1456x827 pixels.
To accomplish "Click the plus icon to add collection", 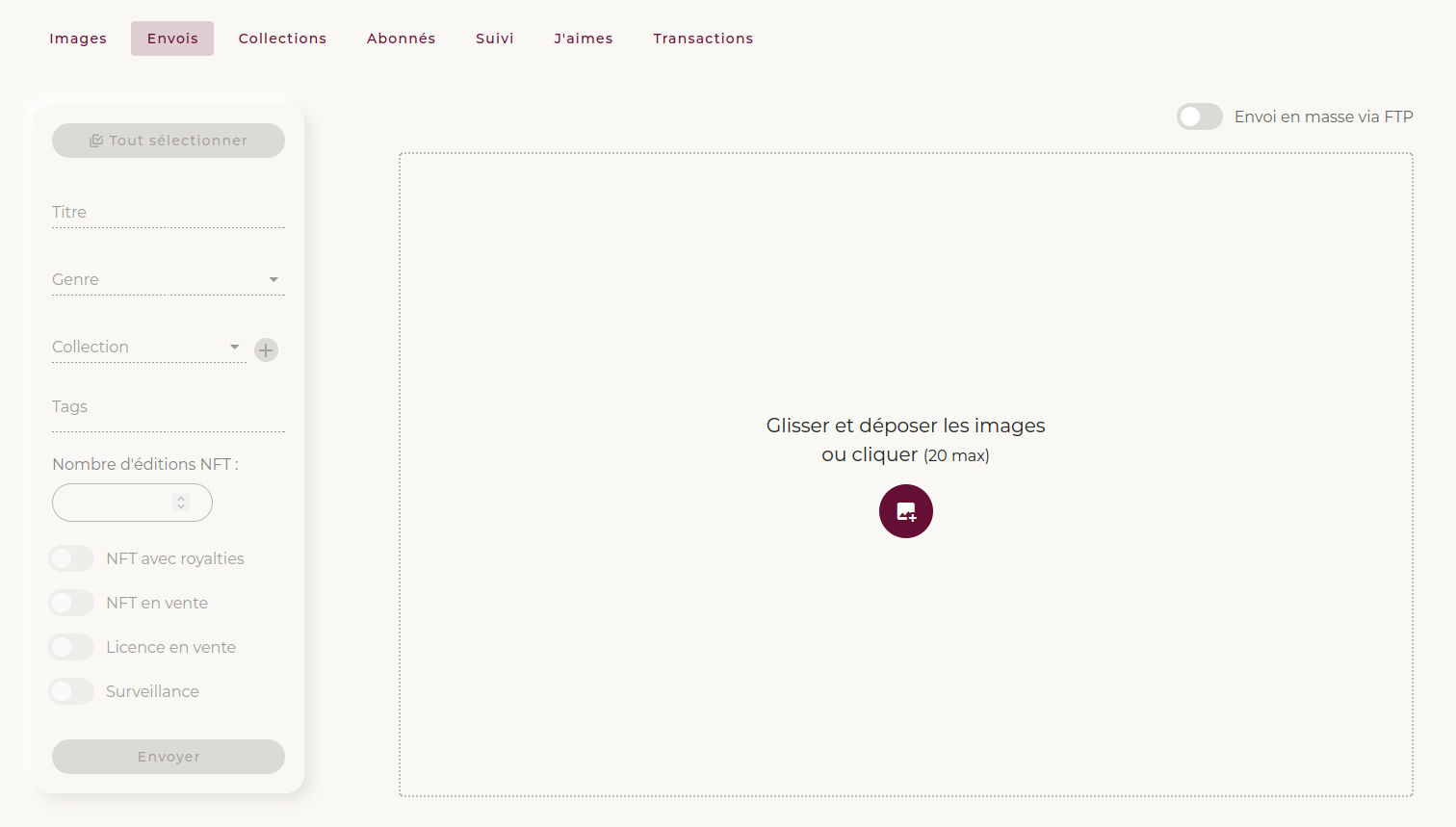I will pos(266,349).
